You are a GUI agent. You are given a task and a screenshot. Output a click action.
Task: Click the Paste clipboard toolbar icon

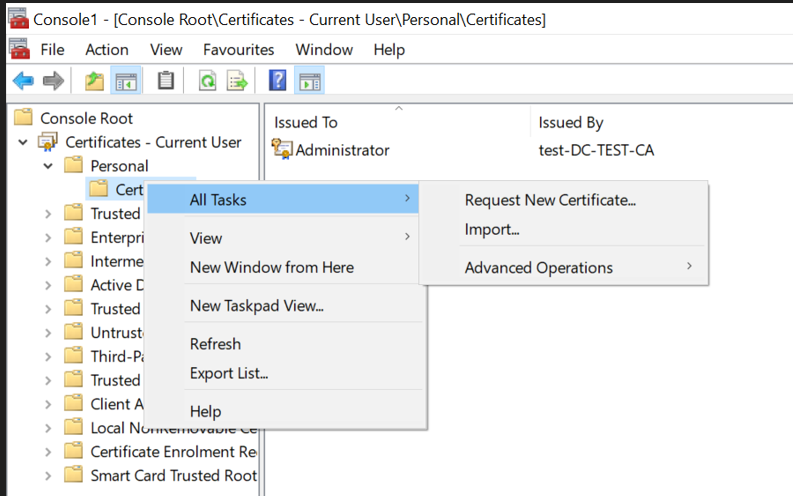[166, 81]
